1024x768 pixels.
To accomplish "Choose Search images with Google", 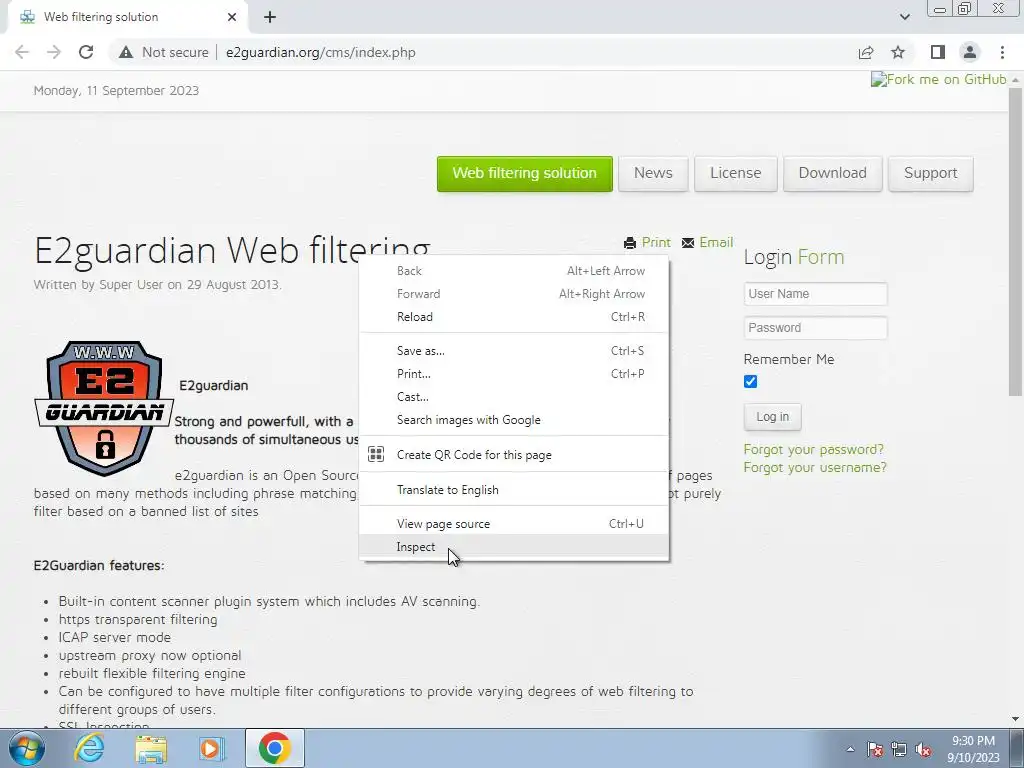I will pyautogui.click(x=514, y=420).
